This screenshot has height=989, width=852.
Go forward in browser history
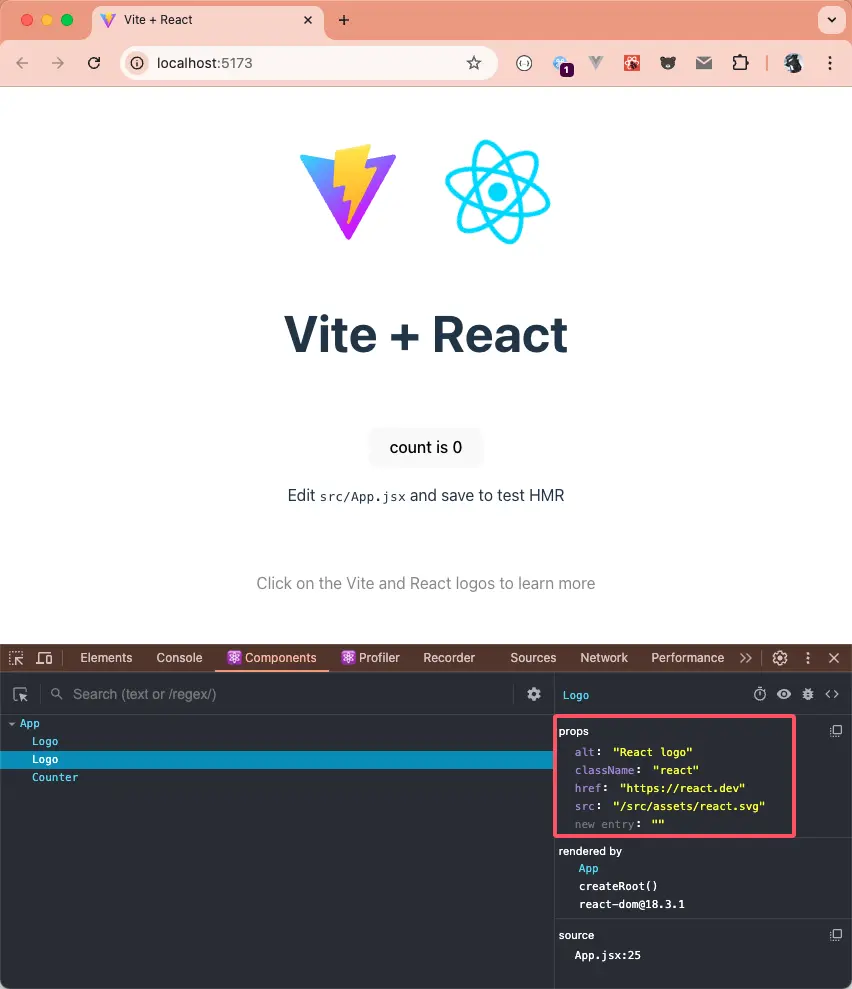[x=58, y=63]
